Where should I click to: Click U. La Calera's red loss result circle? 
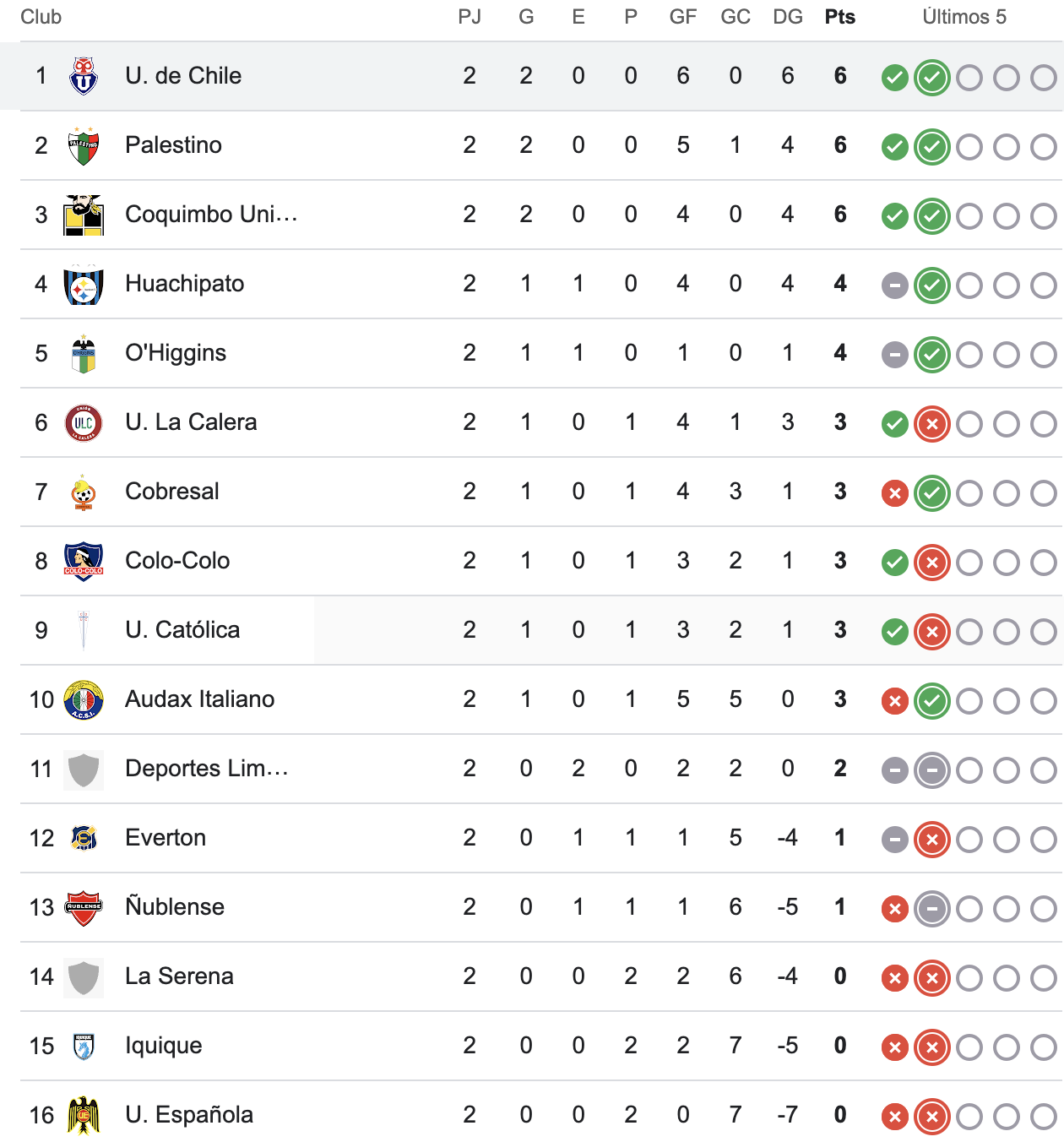pos(932,423)
